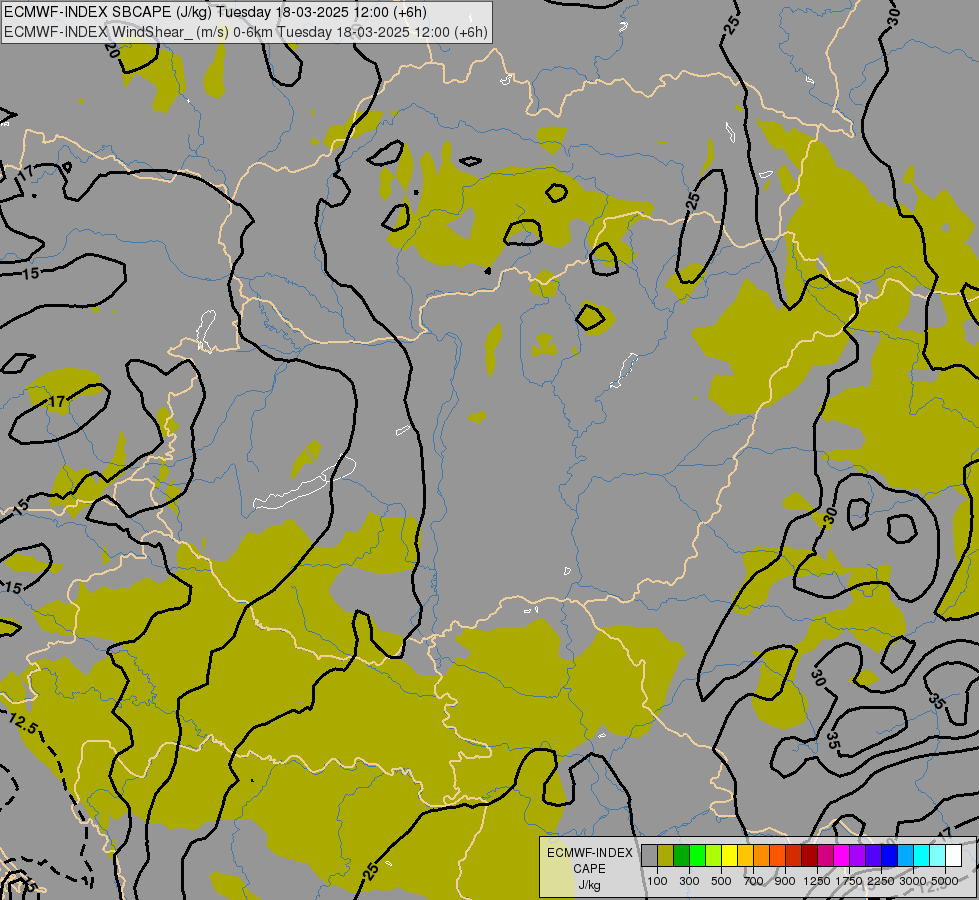Select the cyan legend swatch
The width and height of the screenshot is (979, 900).
921,855
